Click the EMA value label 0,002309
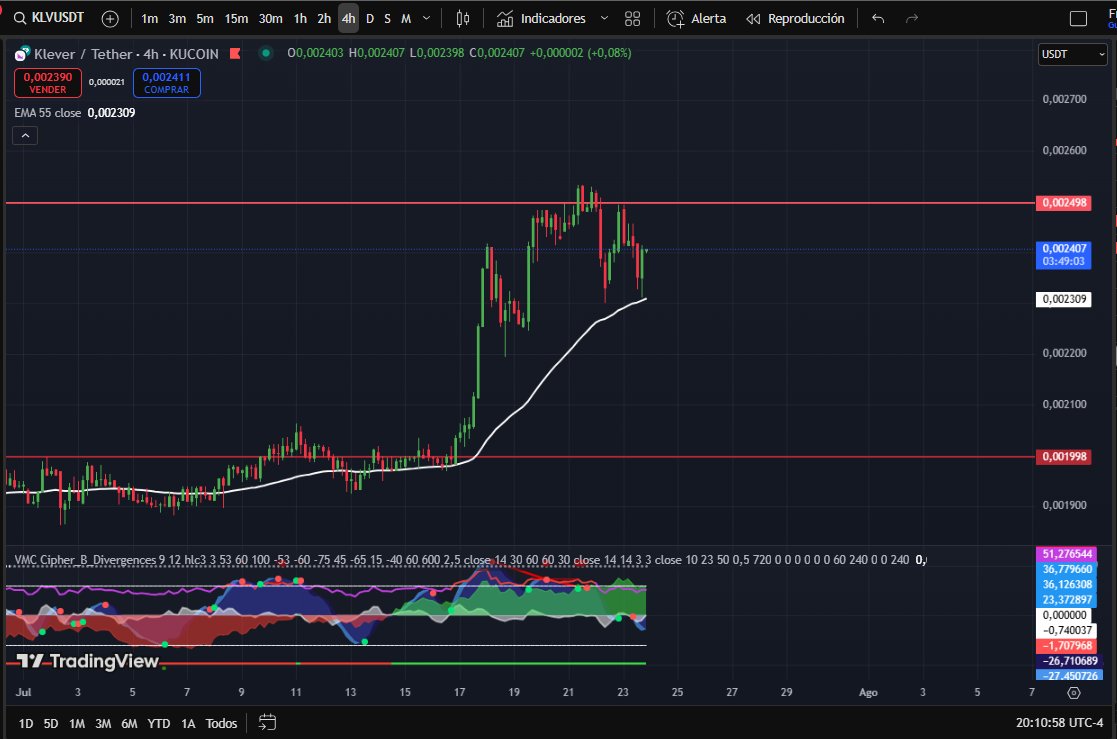 [1064, 299]
